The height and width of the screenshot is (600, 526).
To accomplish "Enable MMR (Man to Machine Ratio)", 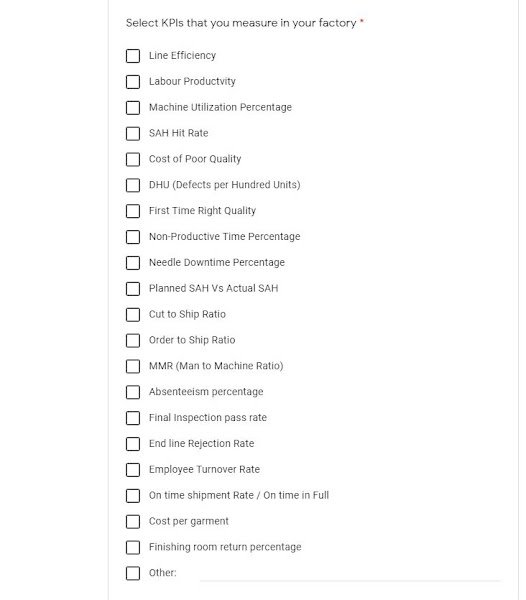I will (x=133, y=366).
